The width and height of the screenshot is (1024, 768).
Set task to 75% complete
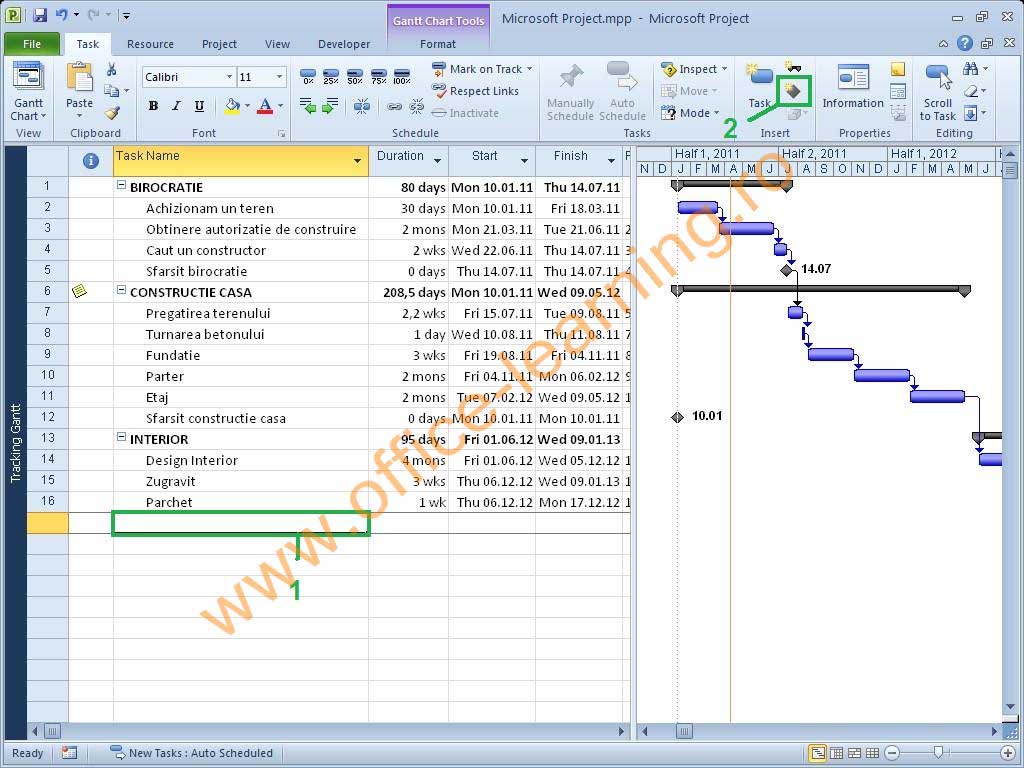pos(378,76)
